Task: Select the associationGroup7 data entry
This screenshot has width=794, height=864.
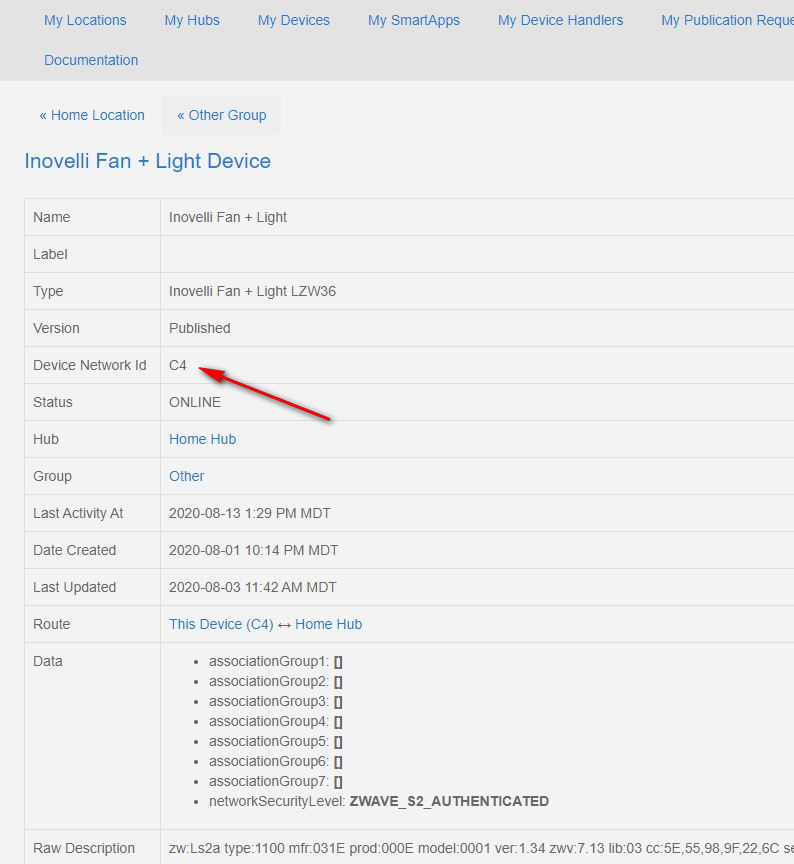Action: coord(276,781)
